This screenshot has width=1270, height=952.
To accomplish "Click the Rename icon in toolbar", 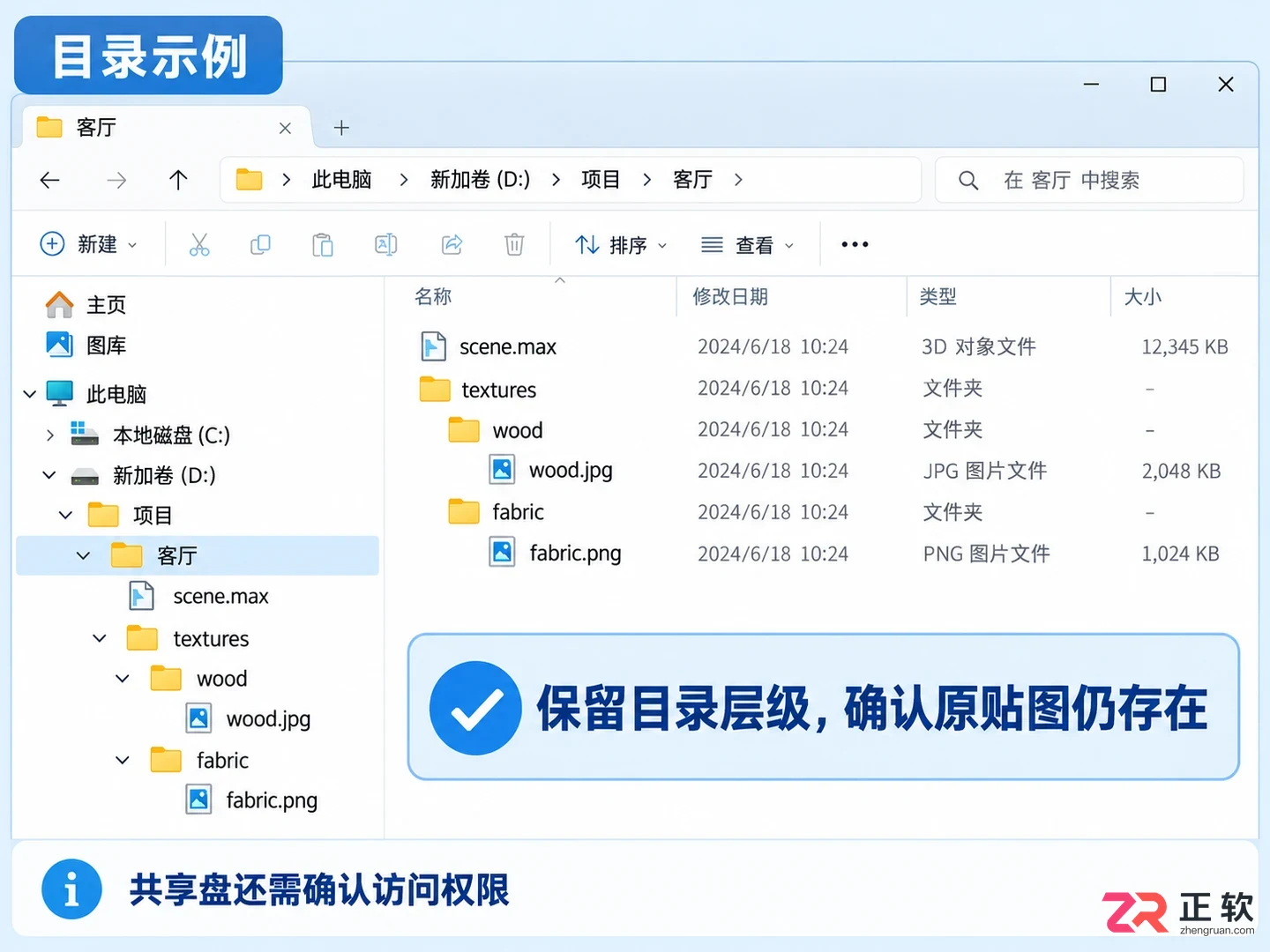I will [x=386, y=244].
